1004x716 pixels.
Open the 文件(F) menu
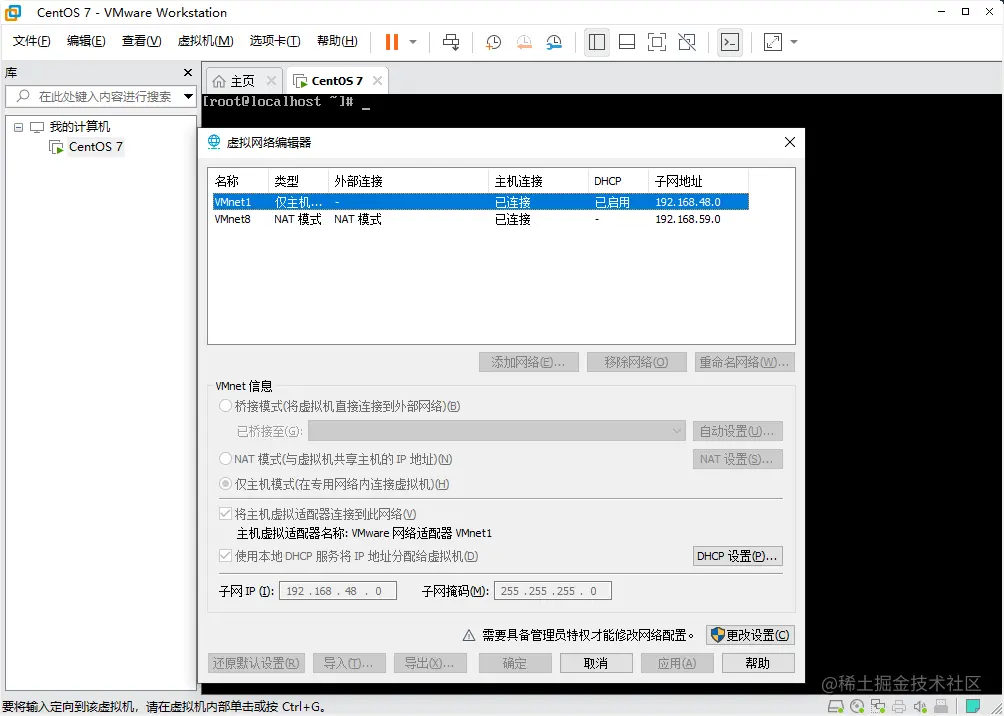coord(31,42)
